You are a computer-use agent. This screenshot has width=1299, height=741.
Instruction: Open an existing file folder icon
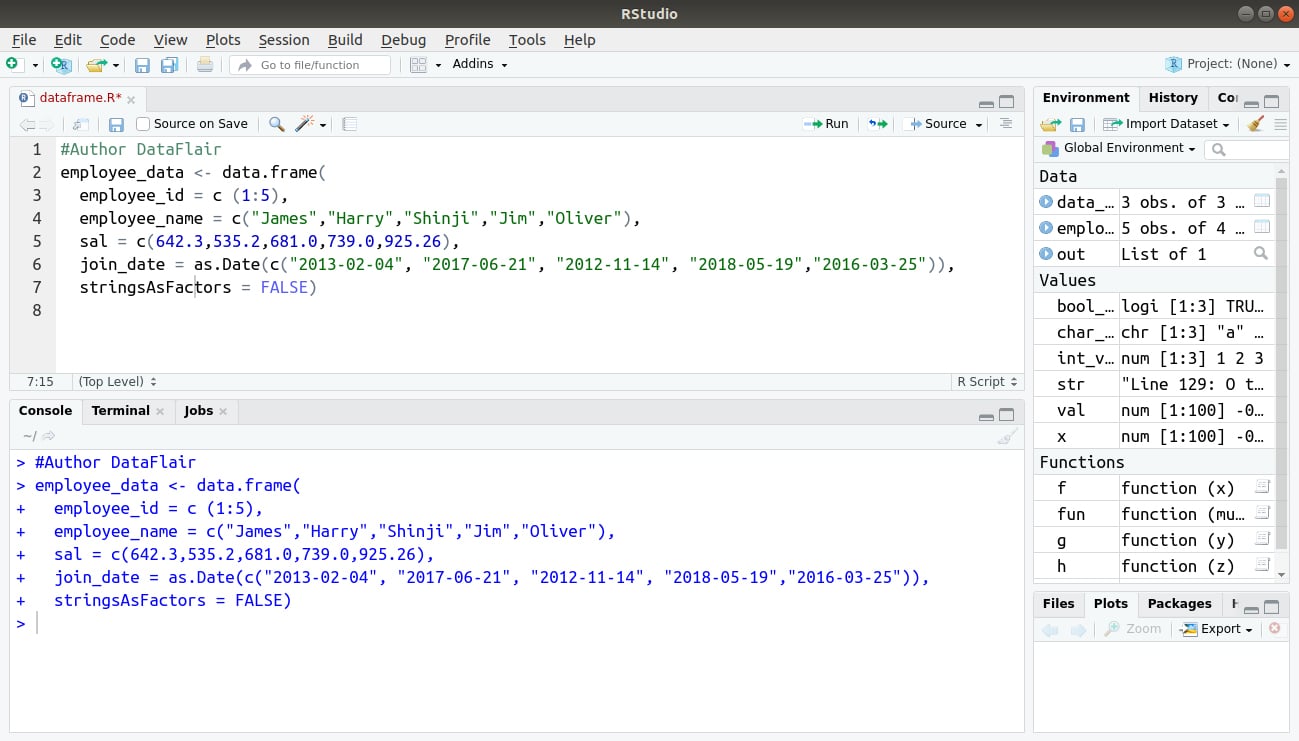click(x=96, y=65)
